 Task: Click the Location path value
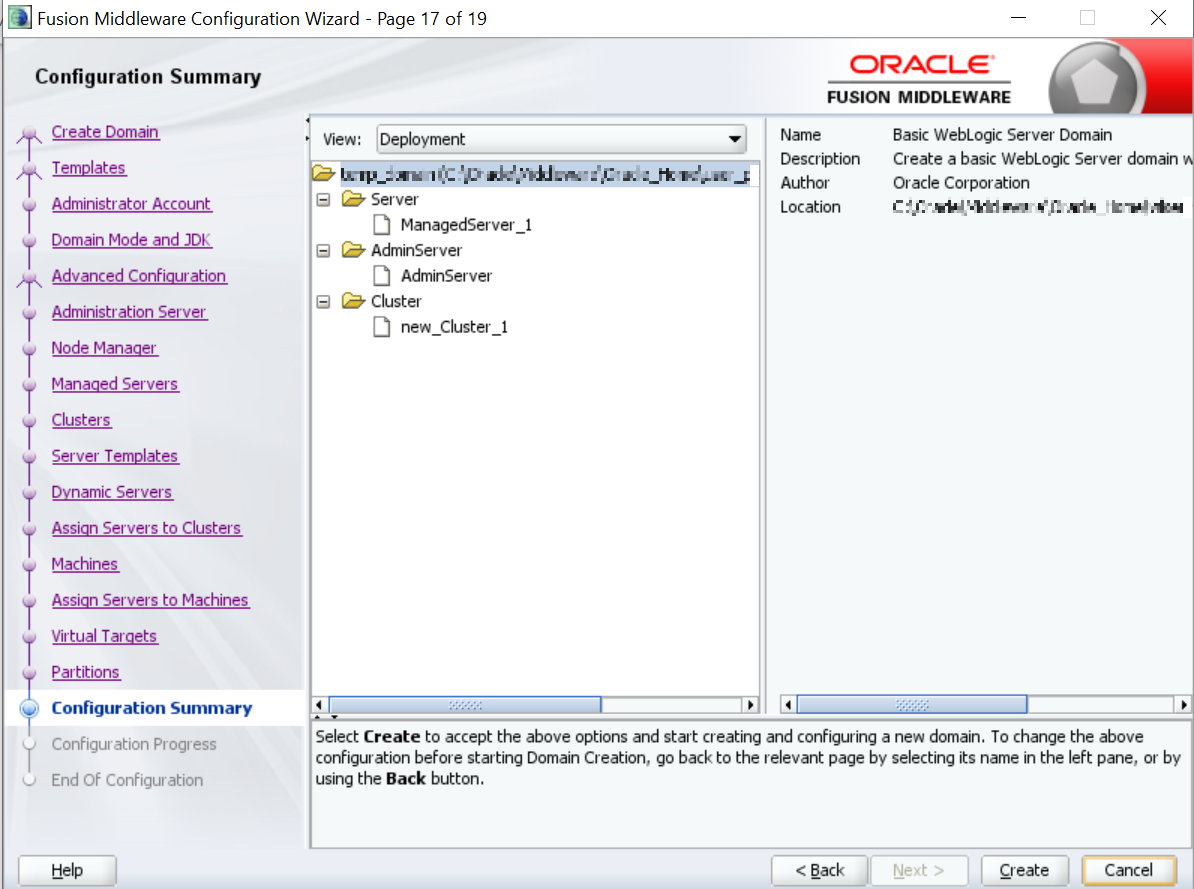[x=1038, y=206]
